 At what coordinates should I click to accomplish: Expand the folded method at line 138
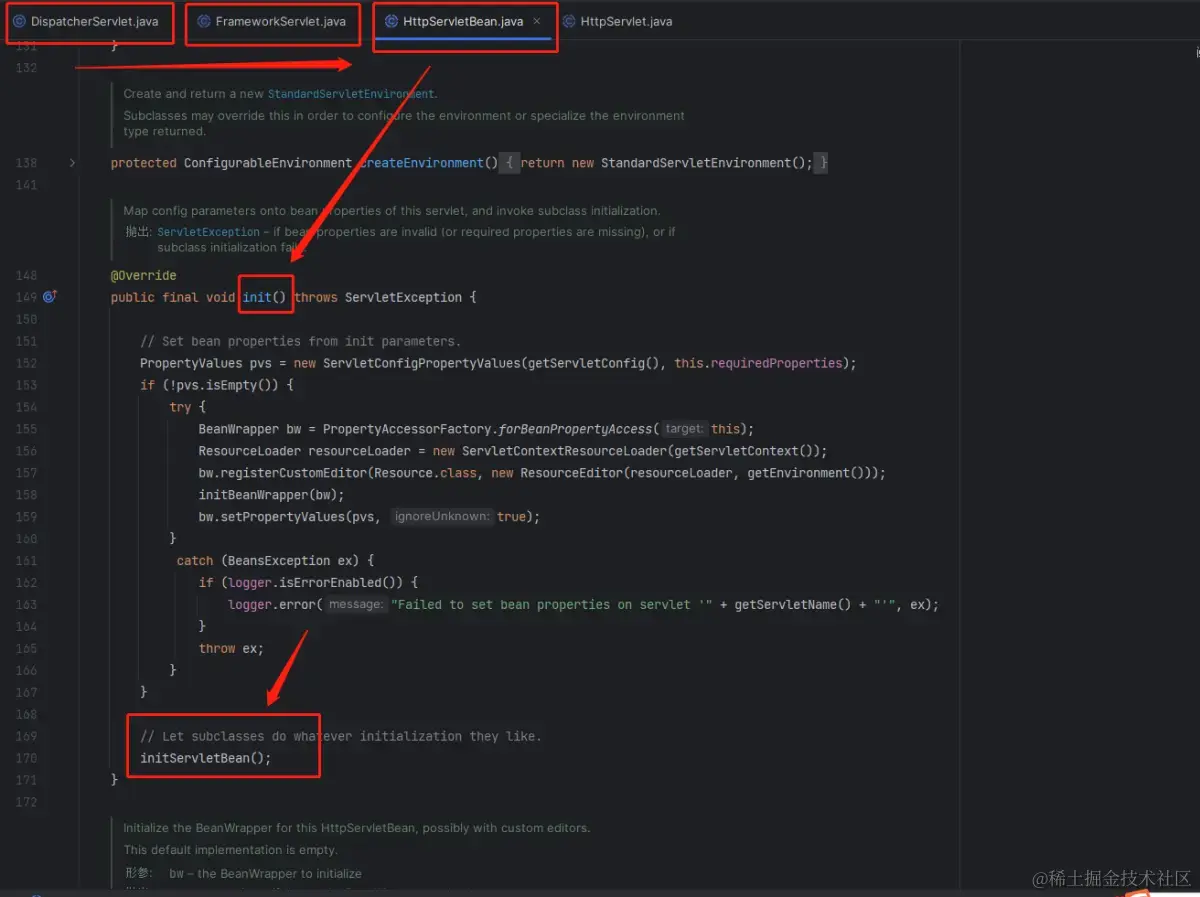(72, 163)
